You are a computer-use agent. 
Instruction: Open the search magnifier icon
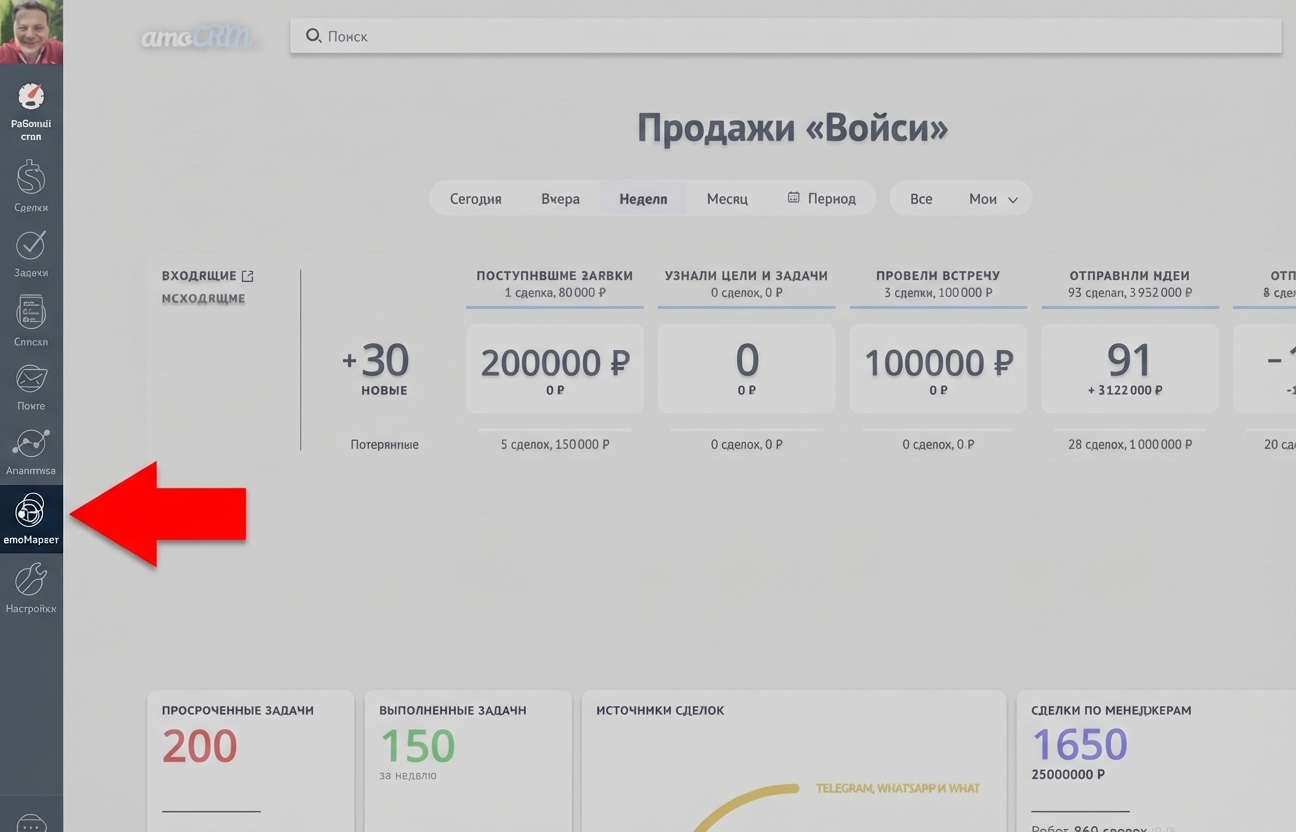[315, 36]
